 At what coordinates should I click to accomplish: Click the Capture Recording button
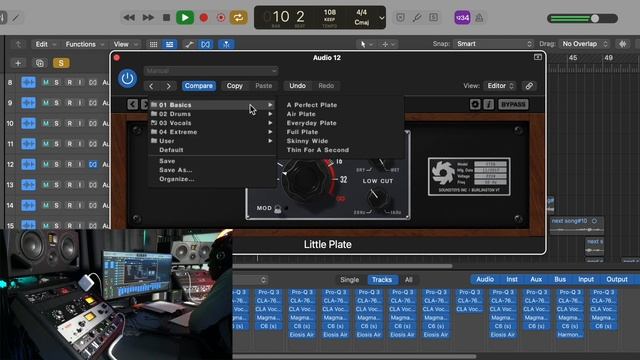pyautogui.click(x=221, y=18)
